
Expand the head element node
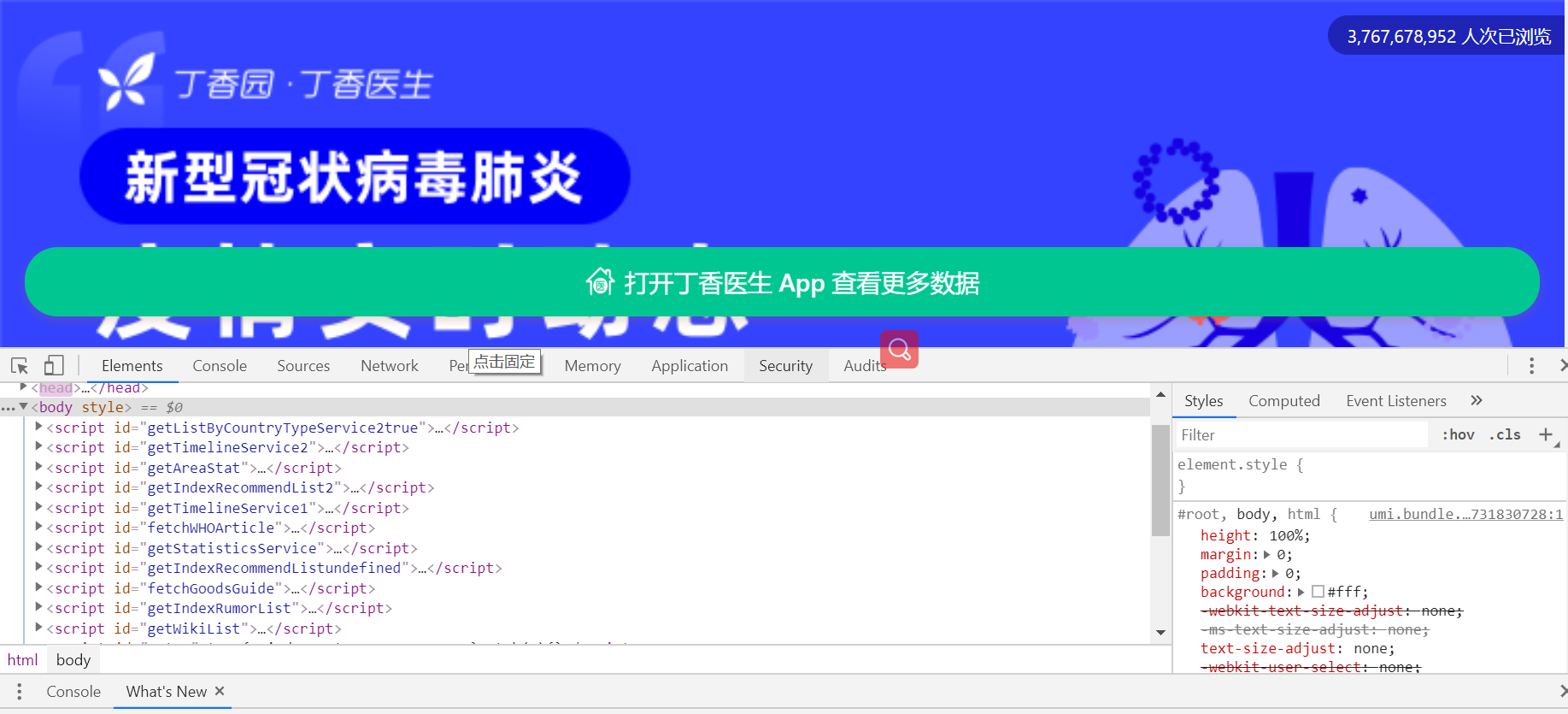(24, 387)
